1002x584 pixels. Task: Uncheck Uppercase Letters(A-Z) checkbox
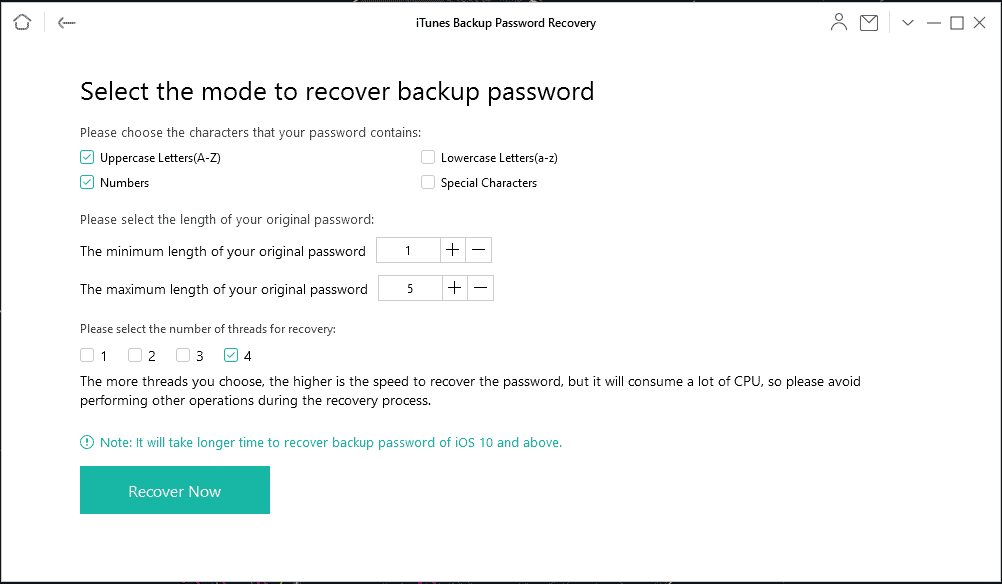(87, 157)
